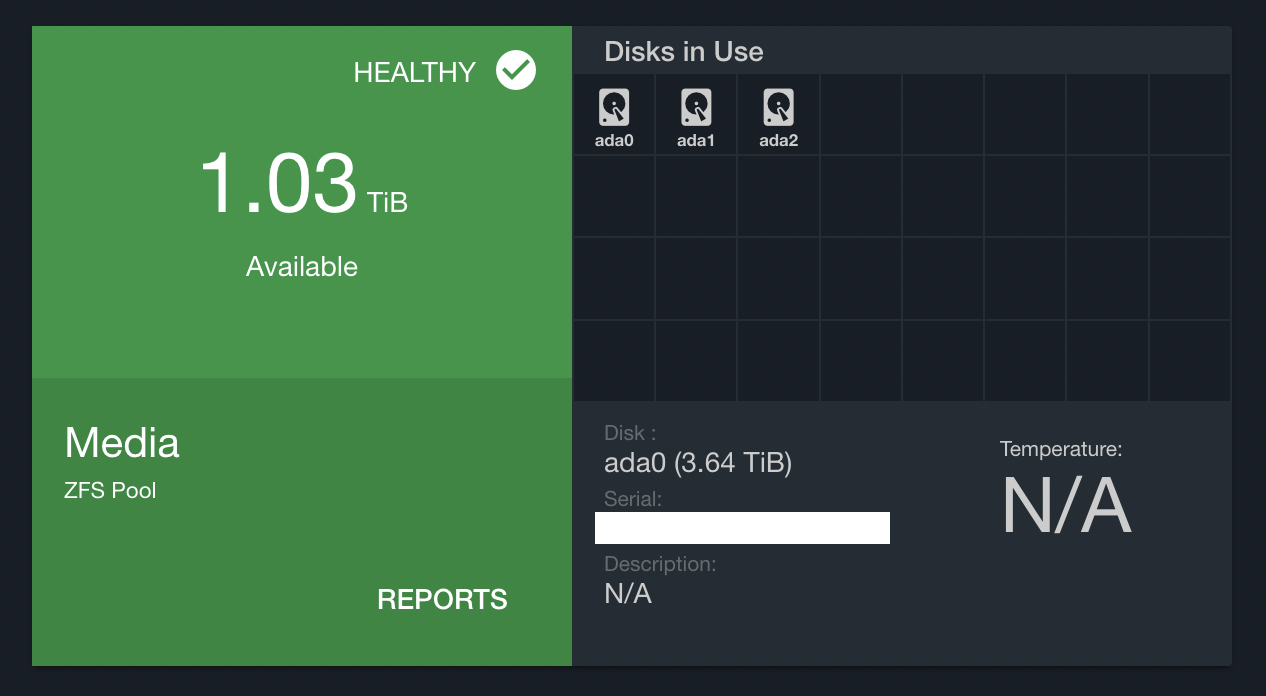Click the redacted Serial number field
Screen dimensions: 1266x696
(742, 527)
